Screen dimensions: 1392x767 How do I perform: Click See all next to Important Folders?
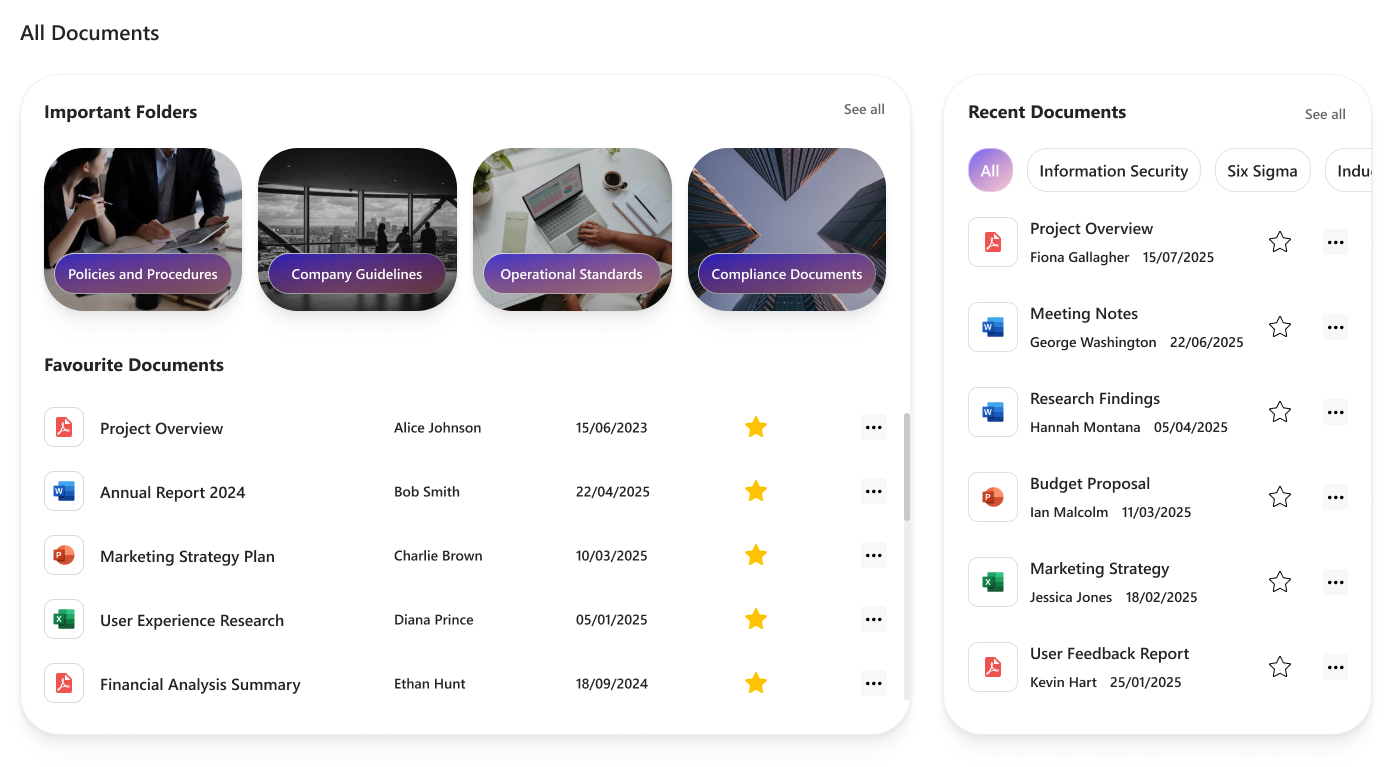[864, 109]
